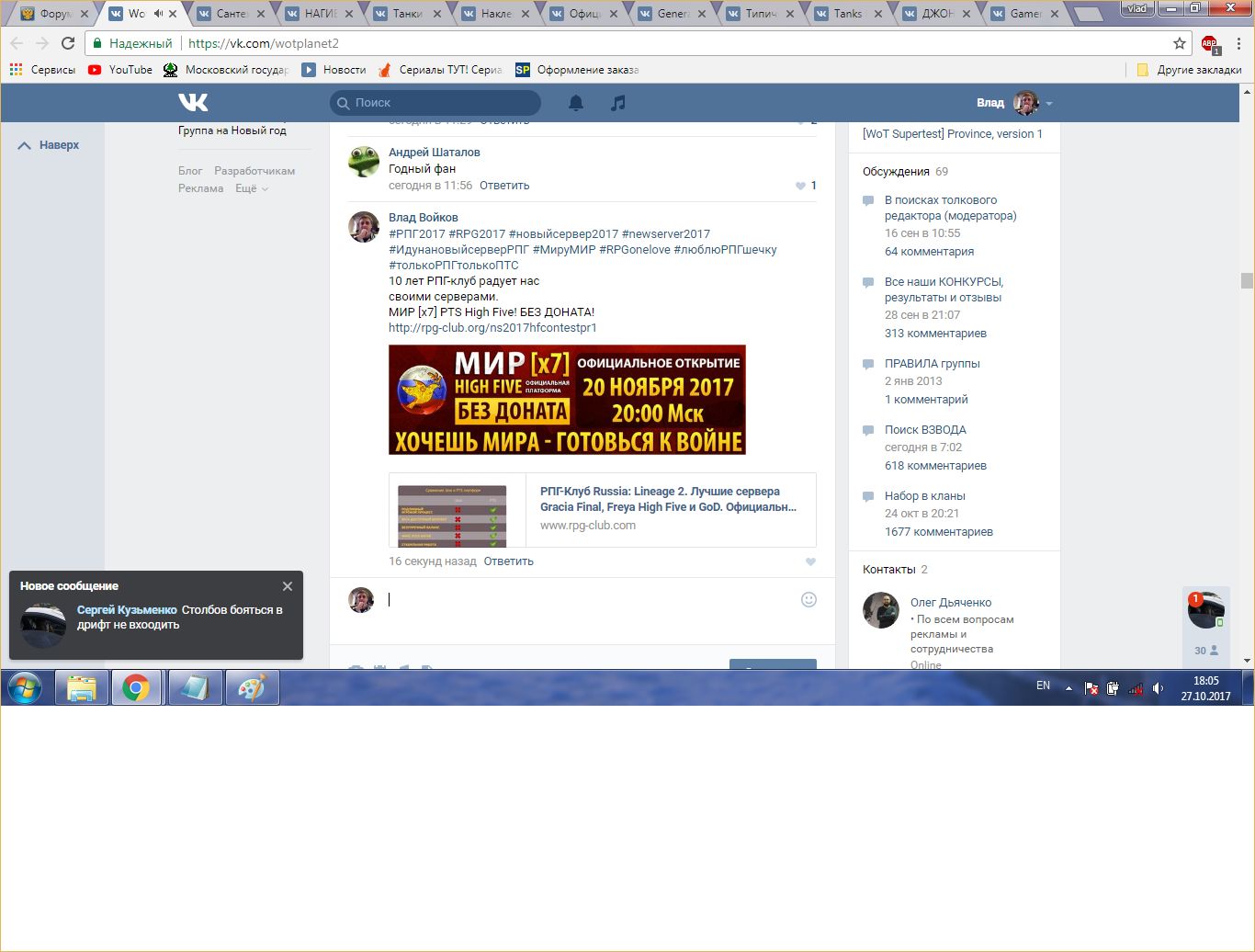Screen dimensions: 1255x952
Task: Open Андрей Шаталов's frog avatar
Action: (364, 161)
